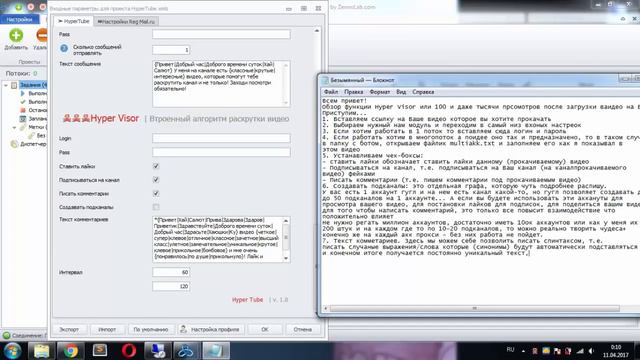Enable the Создавать подканалы checkbox
The width and height of the screenshot is (640, 360).
(x=156, y=207)
